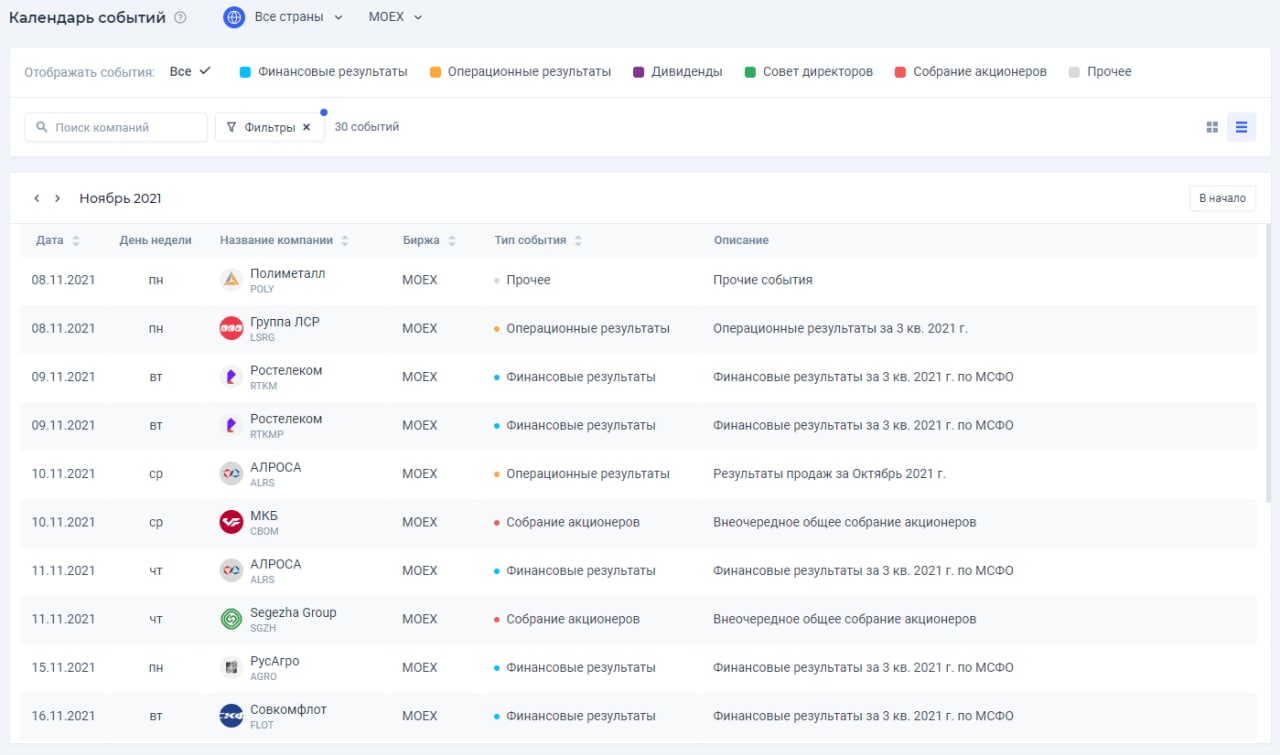Click Результаты продаж за Октябрь 2021 г.

click(829, 474)
